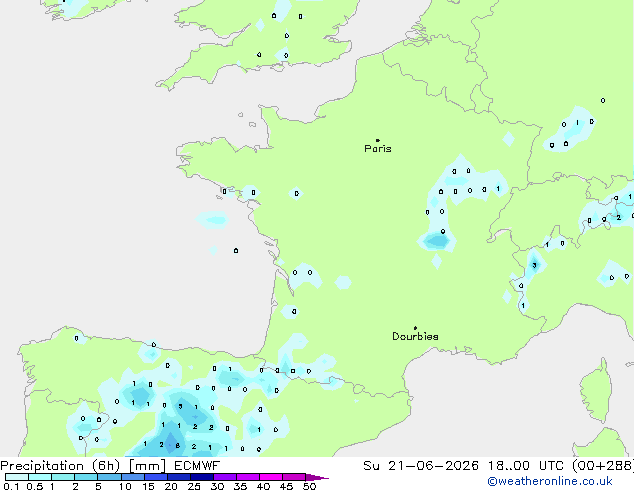The height and width of the screenshot is (490, 634).
Task: Click the '25' legend scale label
Action: pyautogui.click(x=194, y=486)
